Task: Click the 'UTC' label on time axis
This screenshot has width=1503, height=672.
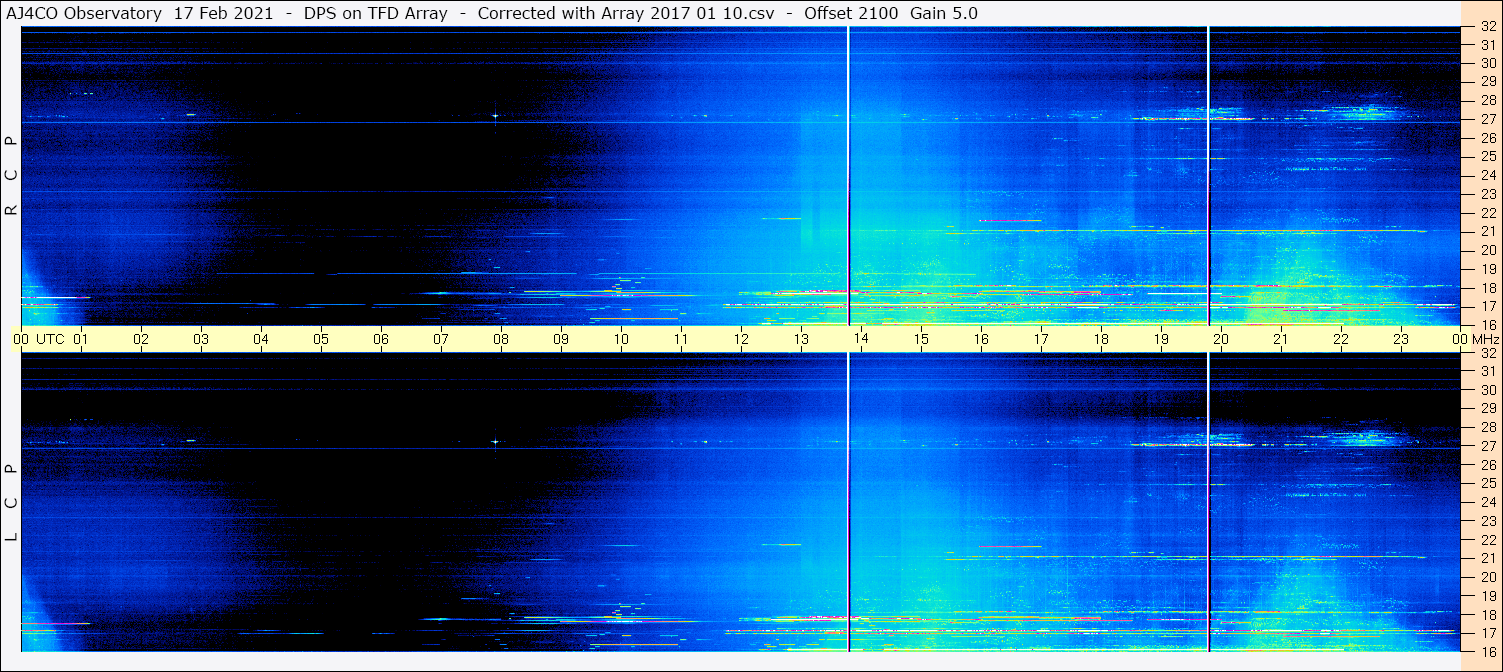Action: [50, 339]
